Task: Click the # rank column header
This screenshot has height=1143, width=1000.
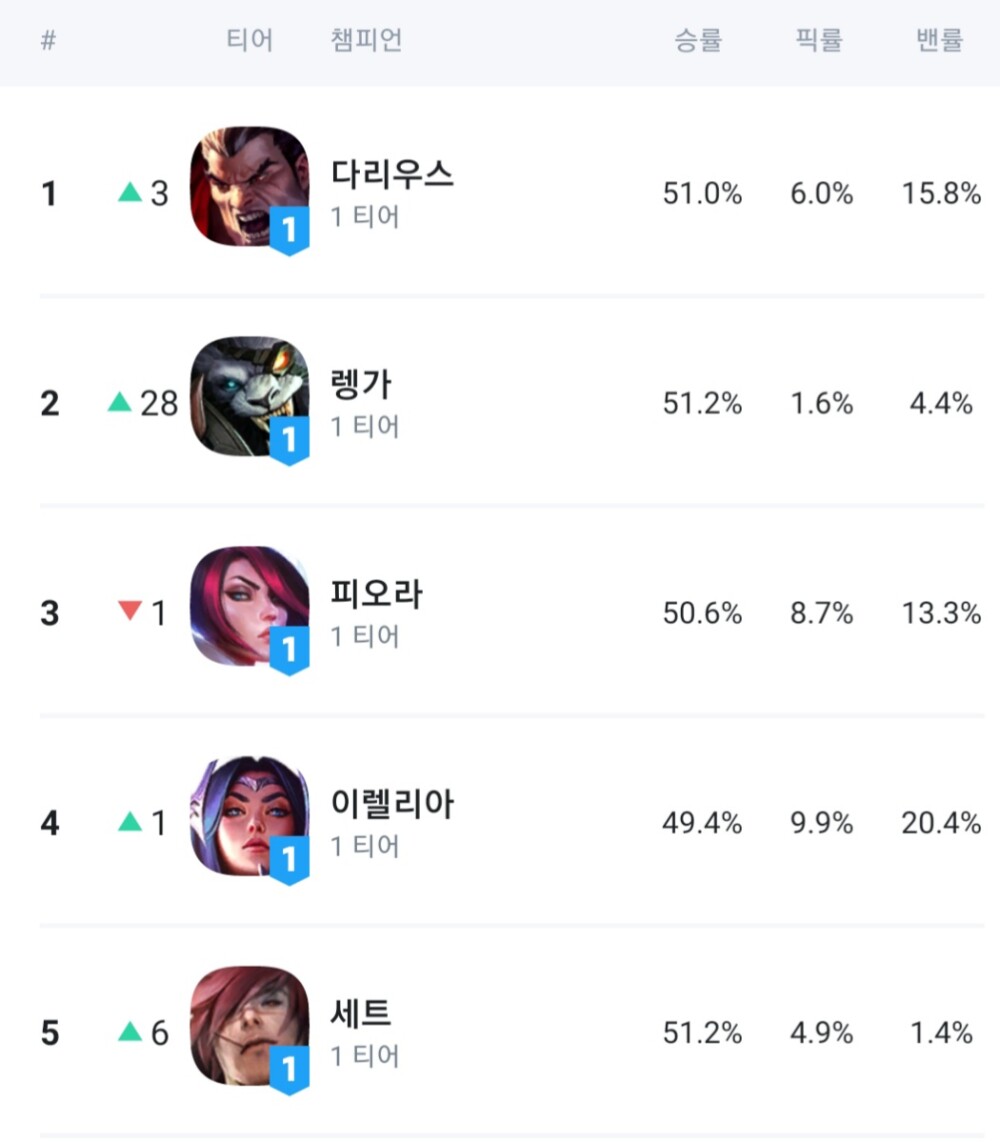Action: 48,41
